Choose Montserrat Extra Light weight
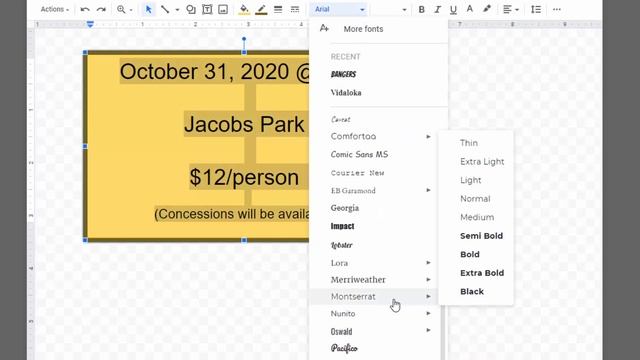 [x=482, y=162]
